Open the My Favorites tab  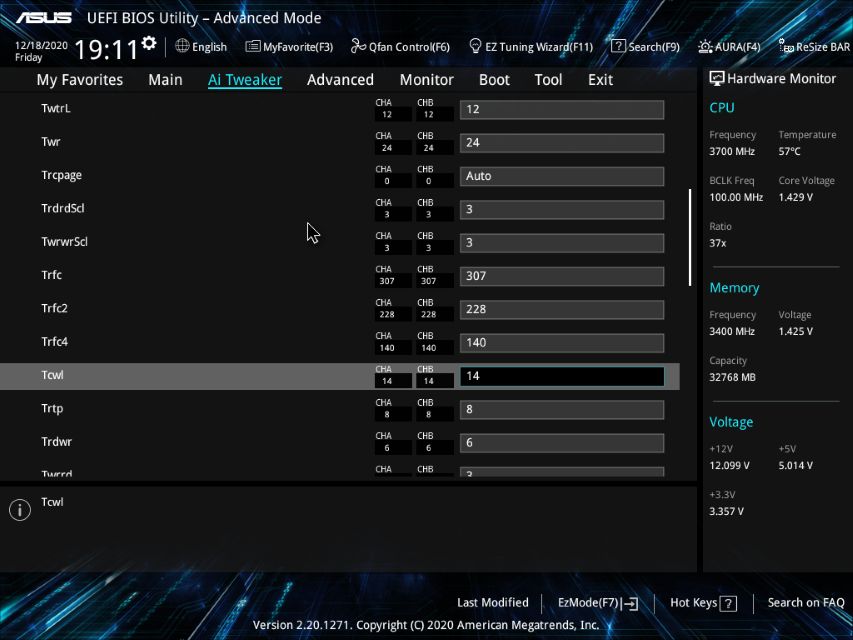coord(79,79)
